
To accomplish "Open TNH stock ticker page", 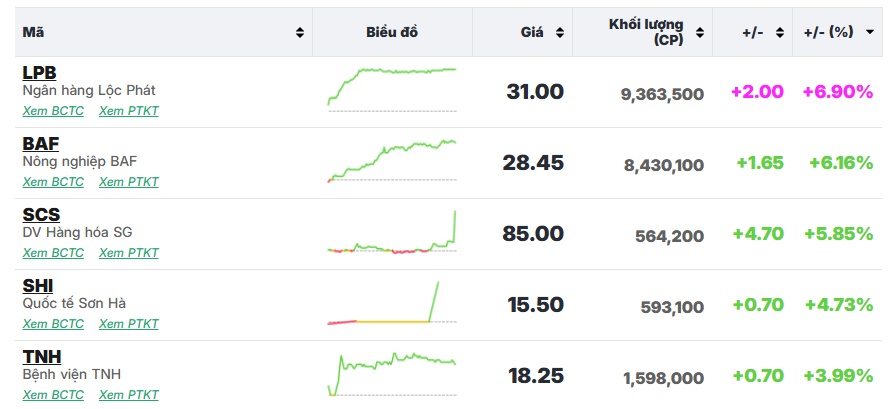I will 42,357.
